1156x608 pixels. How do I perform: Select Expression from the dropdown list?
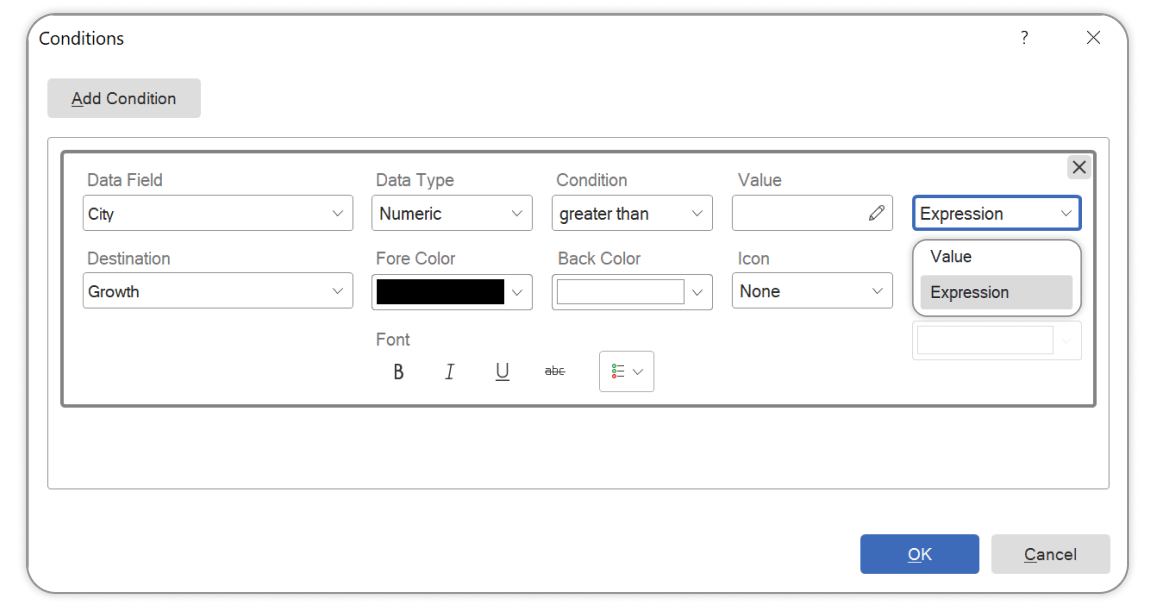[x=996, y=293]
